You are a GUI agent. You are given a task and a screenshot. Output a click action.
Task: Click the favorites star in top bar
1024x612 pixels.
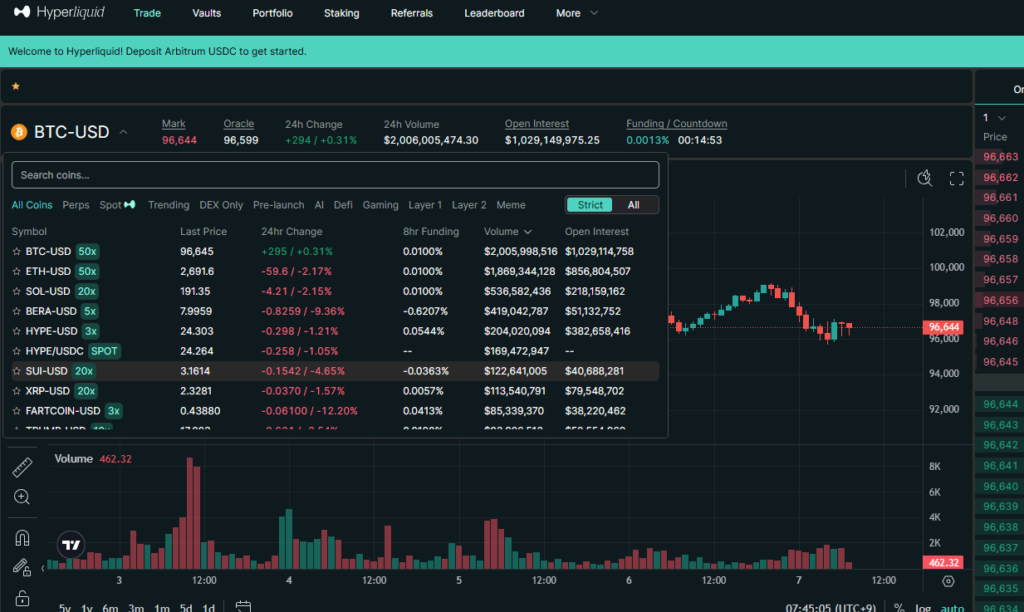pos(15,87)
